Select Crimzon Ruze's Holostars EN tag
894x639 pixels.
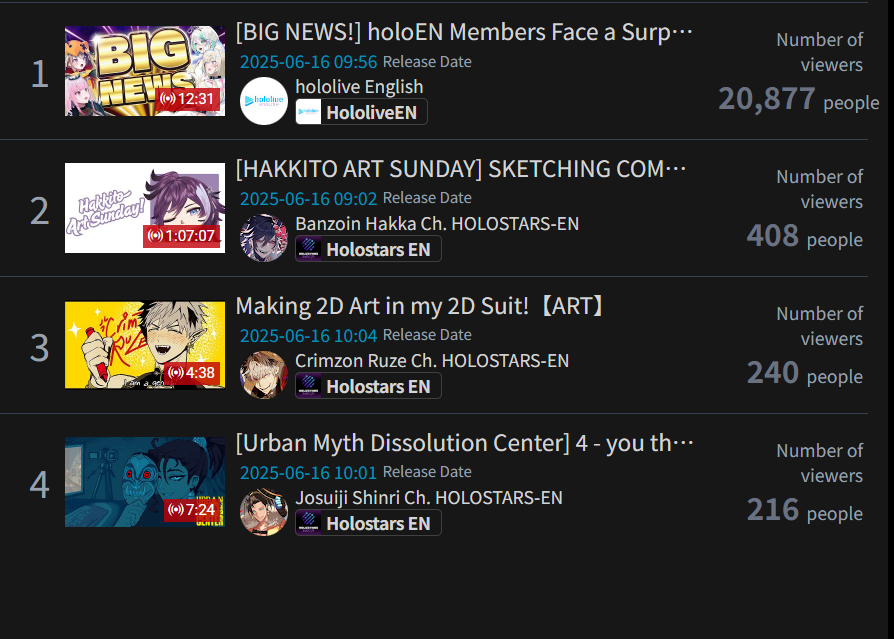coord(368,386)
